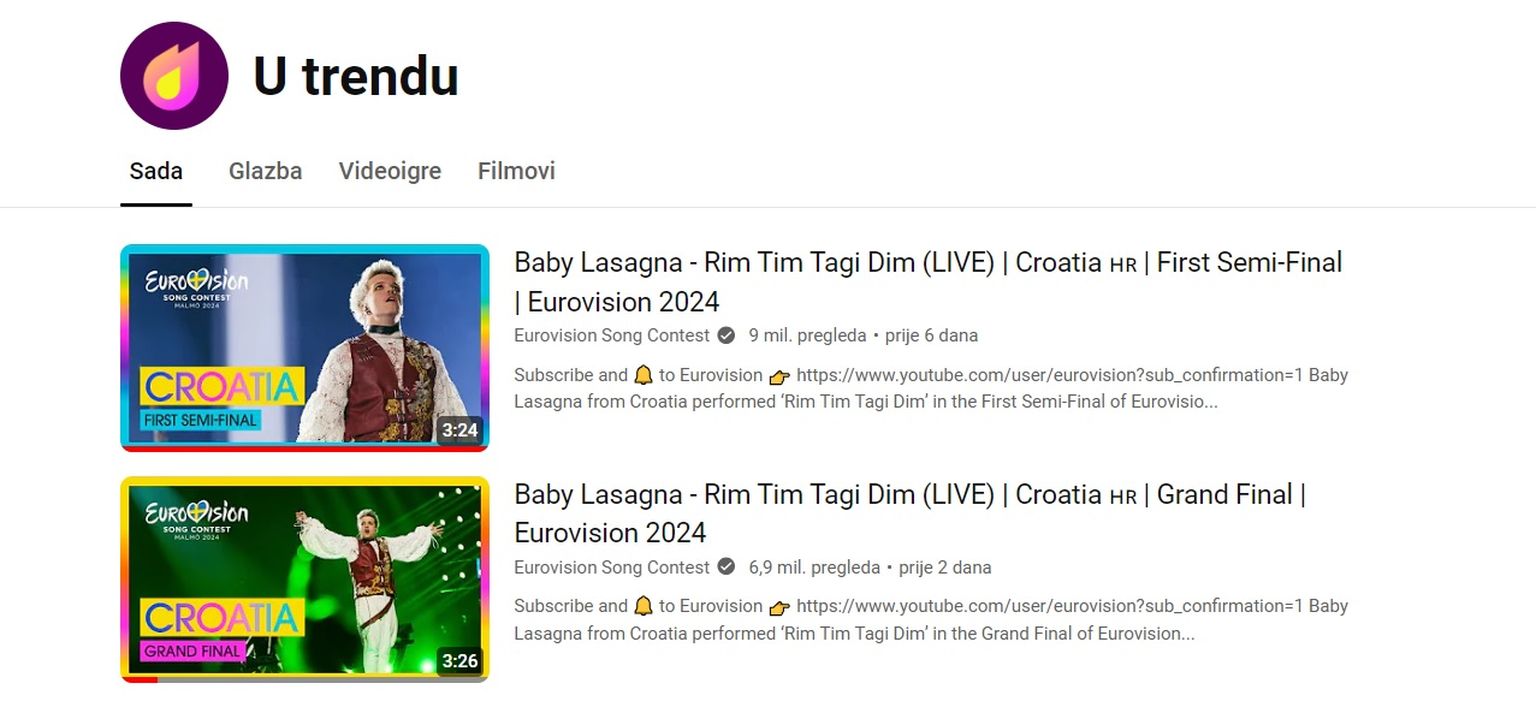The height and width of the screenshot is (701, 1536).
Task: Switch to the Sada tab
Action: point(156,171)
